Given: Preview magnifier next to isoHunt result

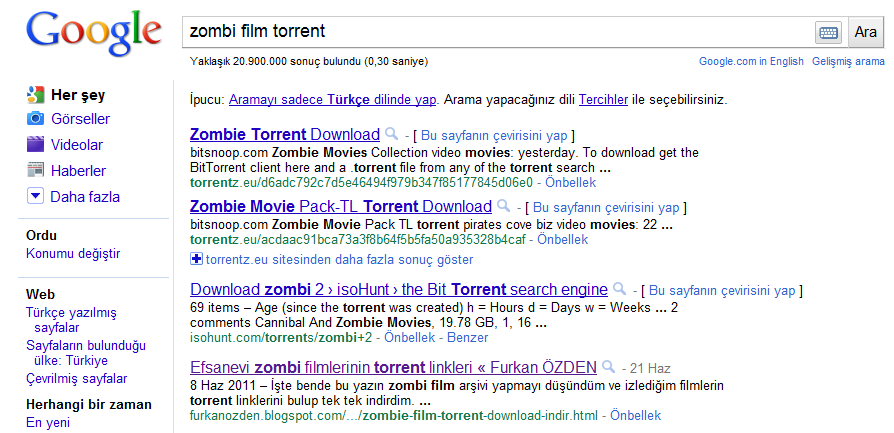Looking at the screenshot, I should 619,289.
